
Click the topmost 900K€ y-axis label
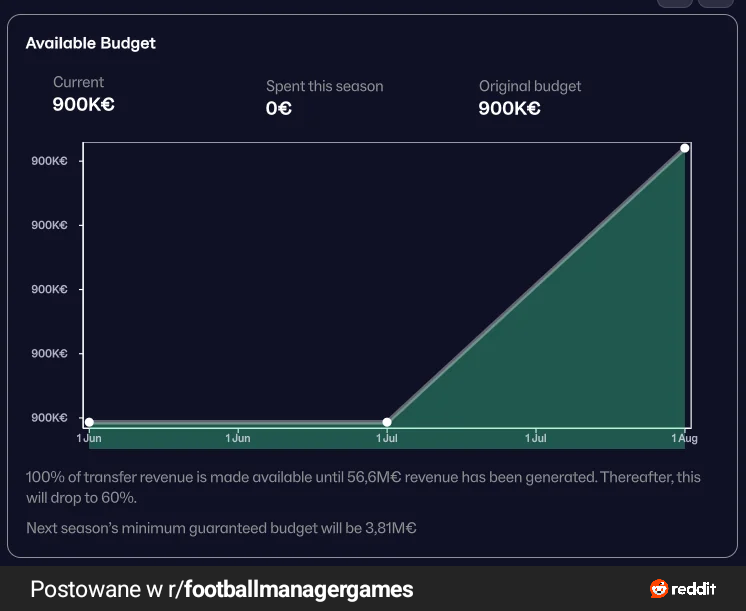[x=50, y=161]
